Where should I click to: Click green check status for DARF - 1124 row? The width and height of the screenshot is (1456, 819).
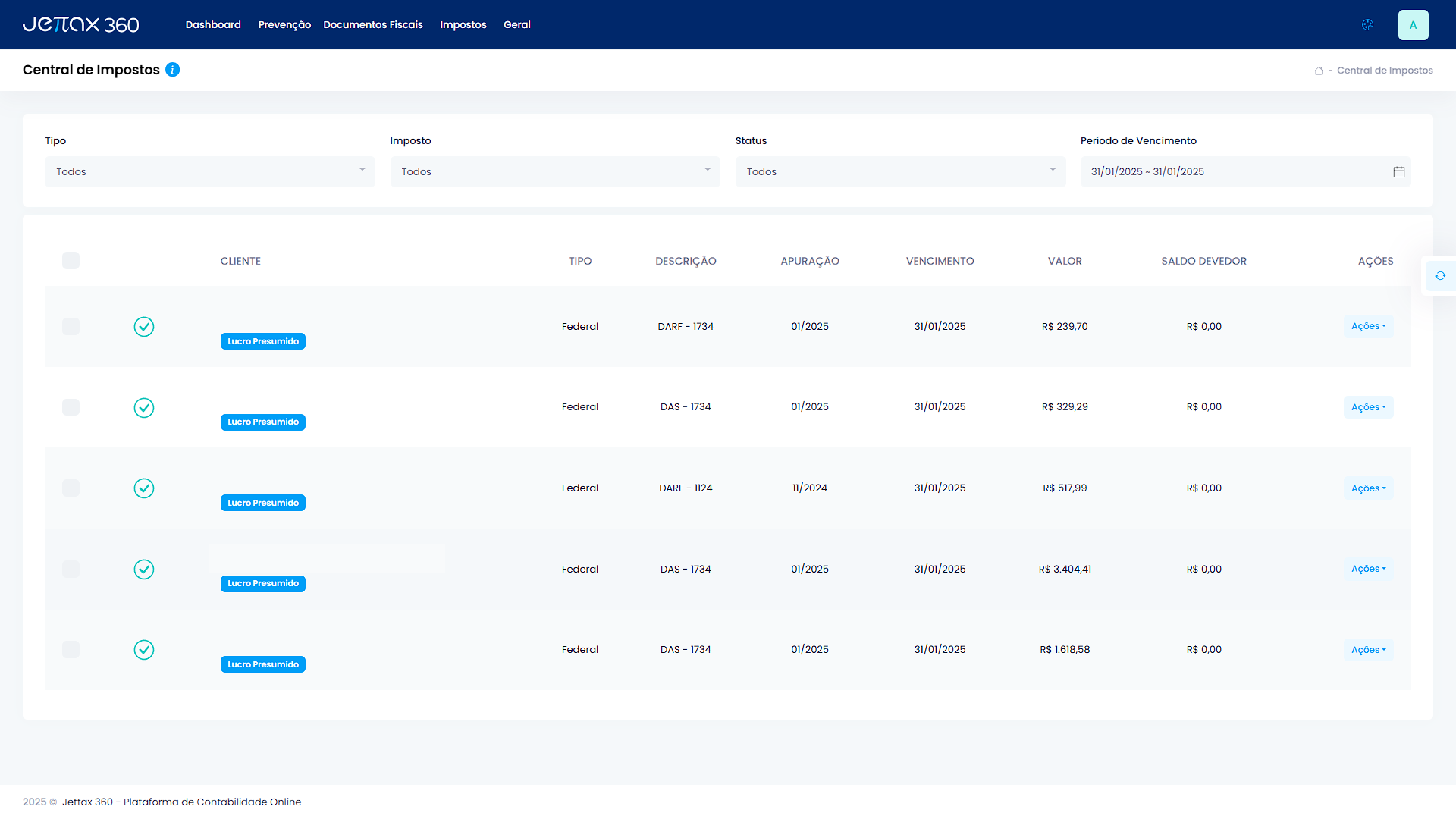(x=144, y=488)
